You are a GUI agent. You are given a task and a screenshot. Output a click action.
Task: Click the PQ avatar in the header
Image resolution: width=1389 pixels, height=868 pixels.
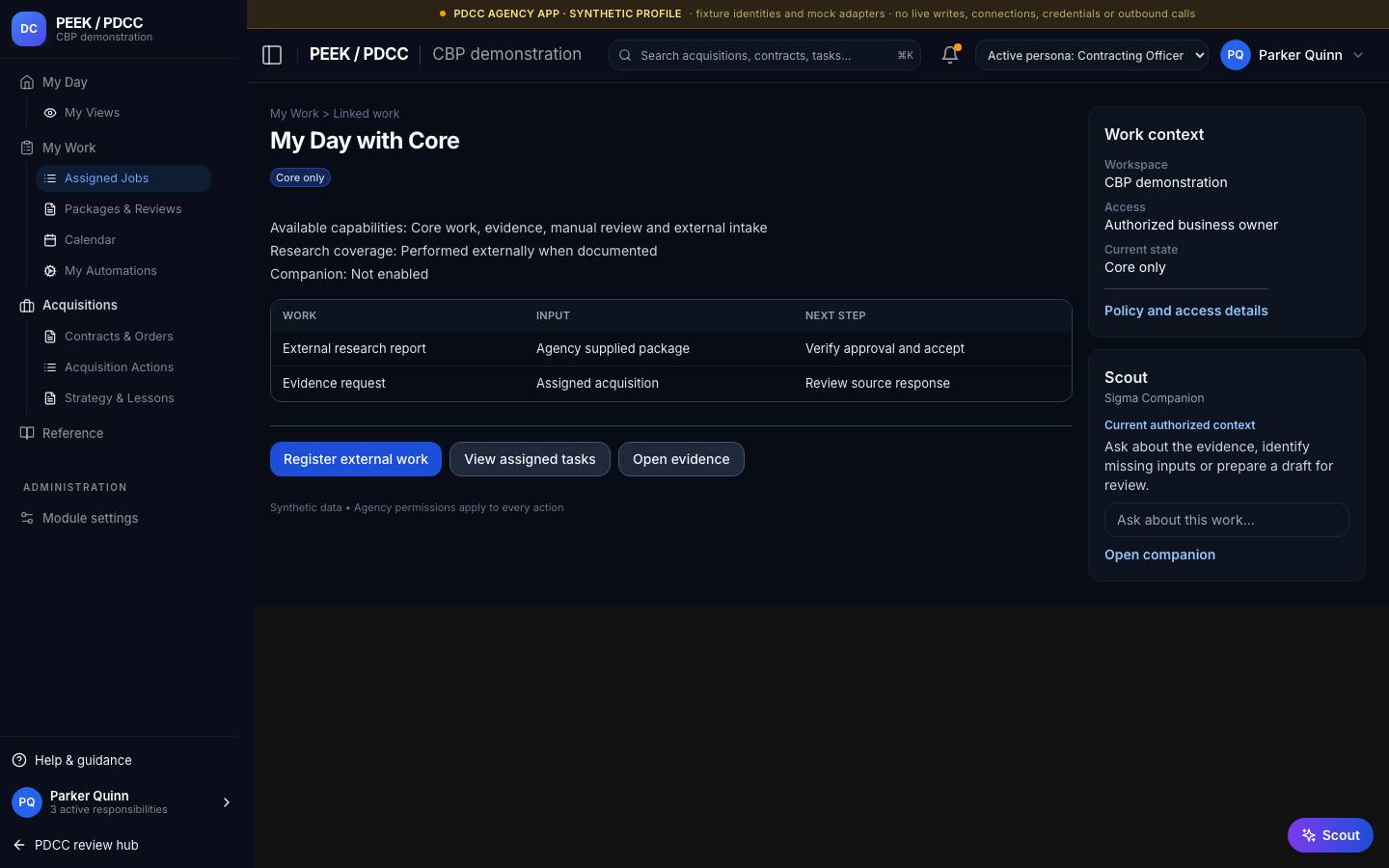coord(1236,55)
